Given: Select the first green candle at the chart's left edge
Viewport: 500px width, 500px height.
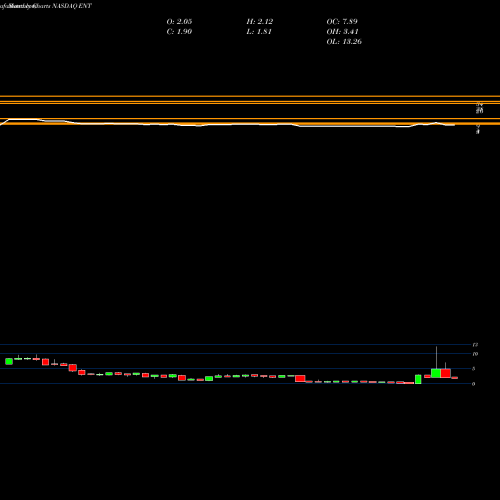Looking at the screenshot, I should click(x=9, y=361).
